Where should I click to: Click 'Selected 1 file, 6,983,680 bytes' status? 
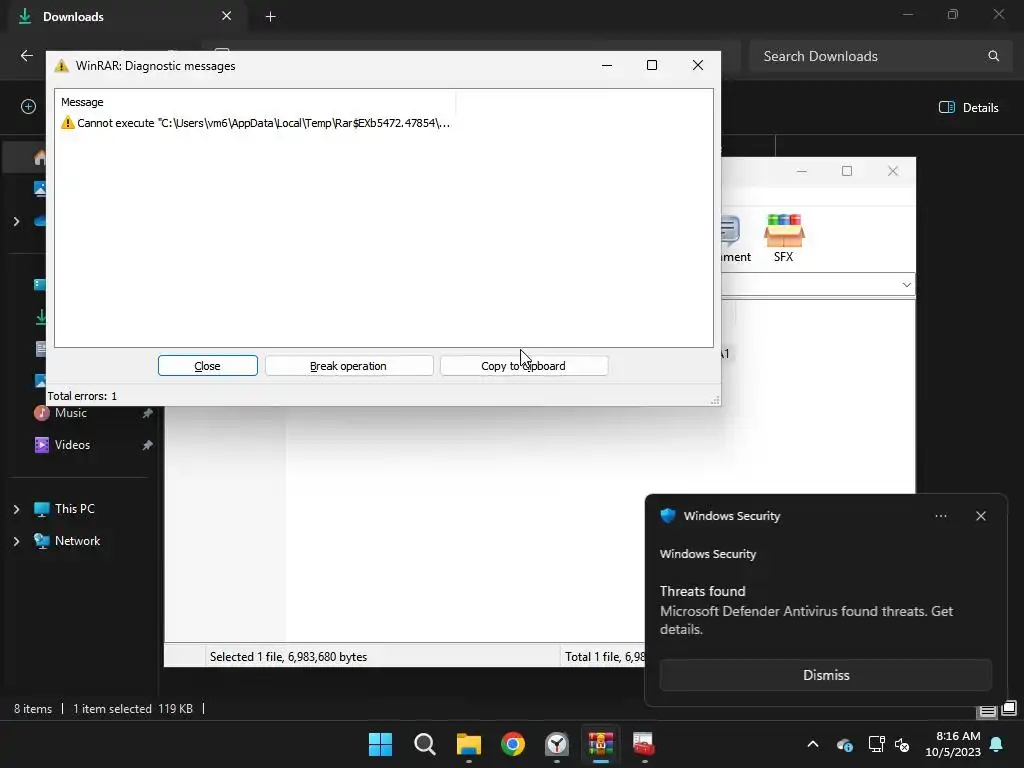(289, 657)
